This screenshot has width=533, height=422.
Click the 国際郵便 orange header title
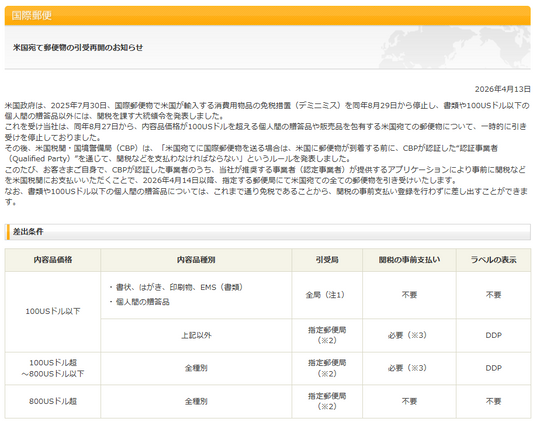(32, 15)
